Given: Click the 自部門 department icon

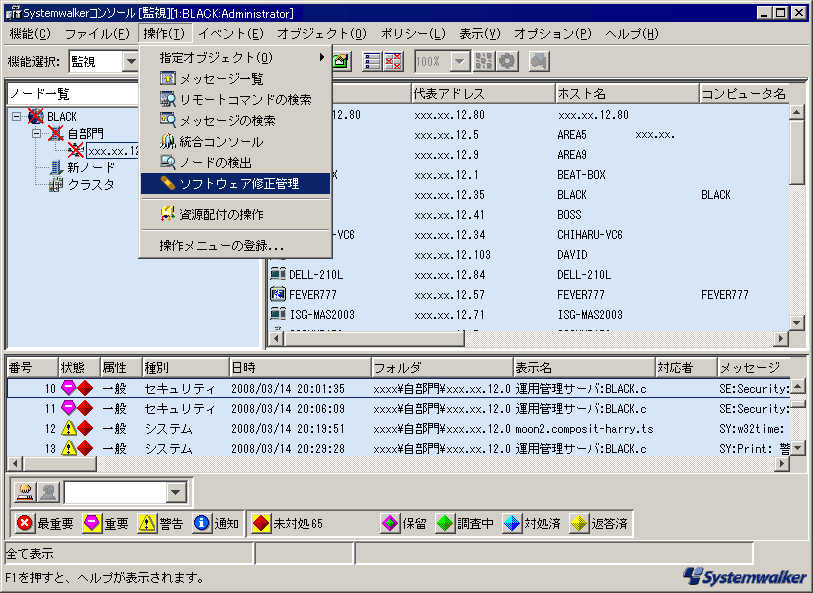Looking at the screenshot, I should tap(55, 134).
